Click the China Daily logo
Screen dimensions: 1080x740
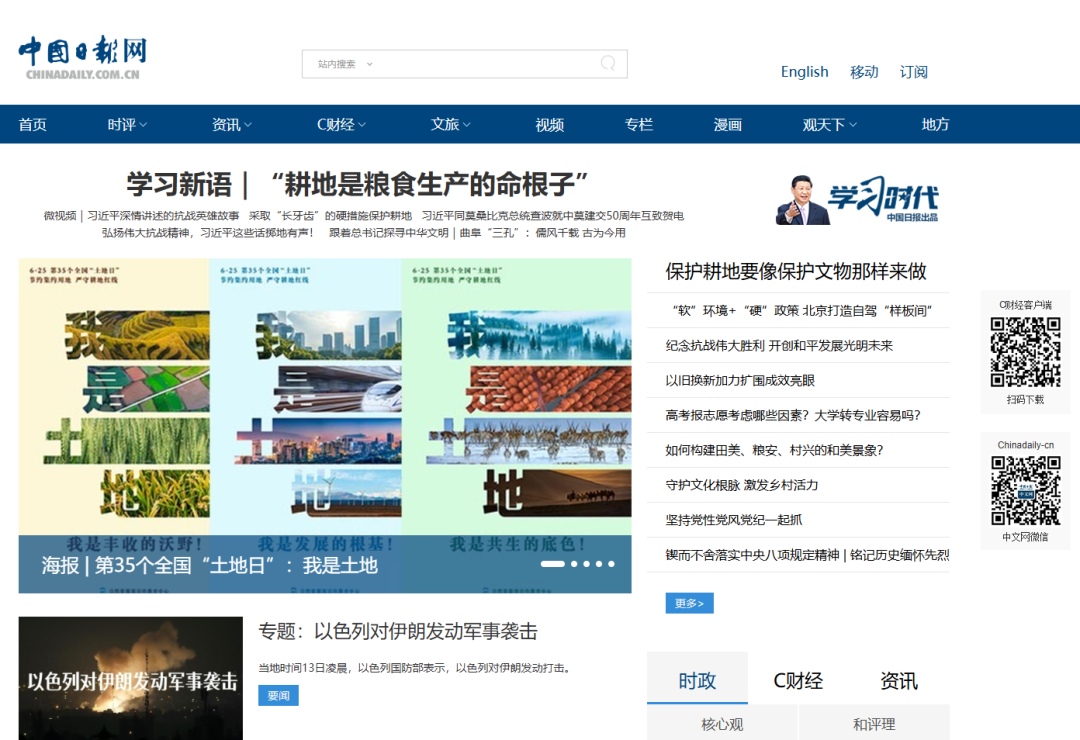(x=82, y=58)
